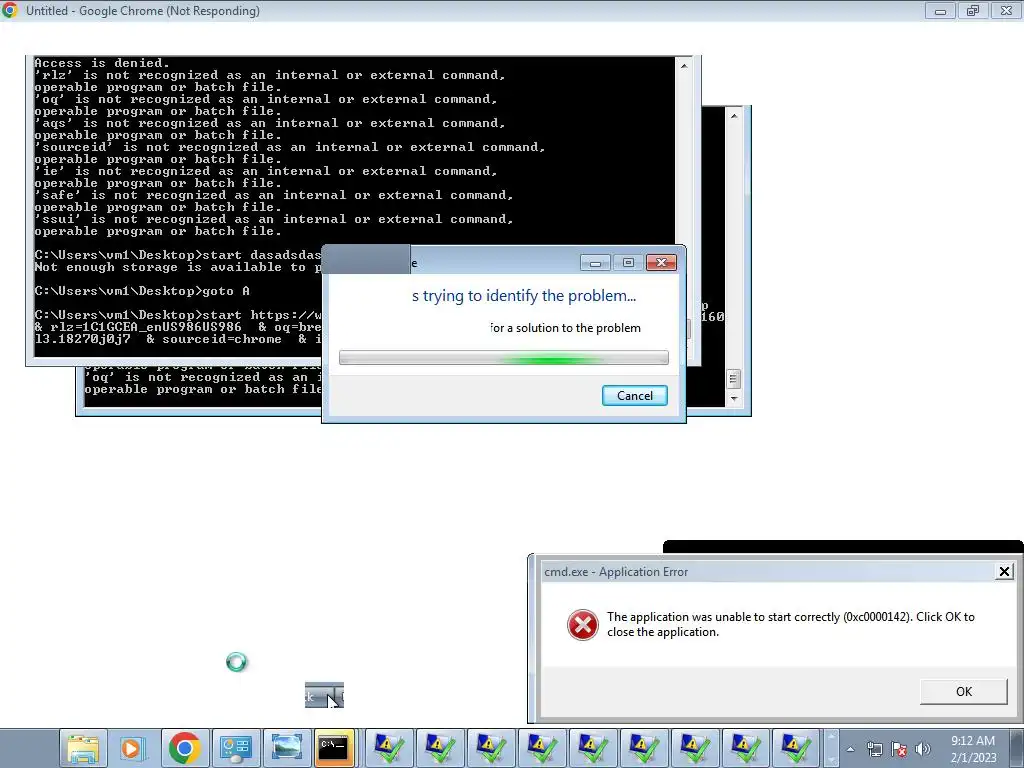
Task: Click the green progress bar in troubleshooting dialog
Action: click(504, 358)
